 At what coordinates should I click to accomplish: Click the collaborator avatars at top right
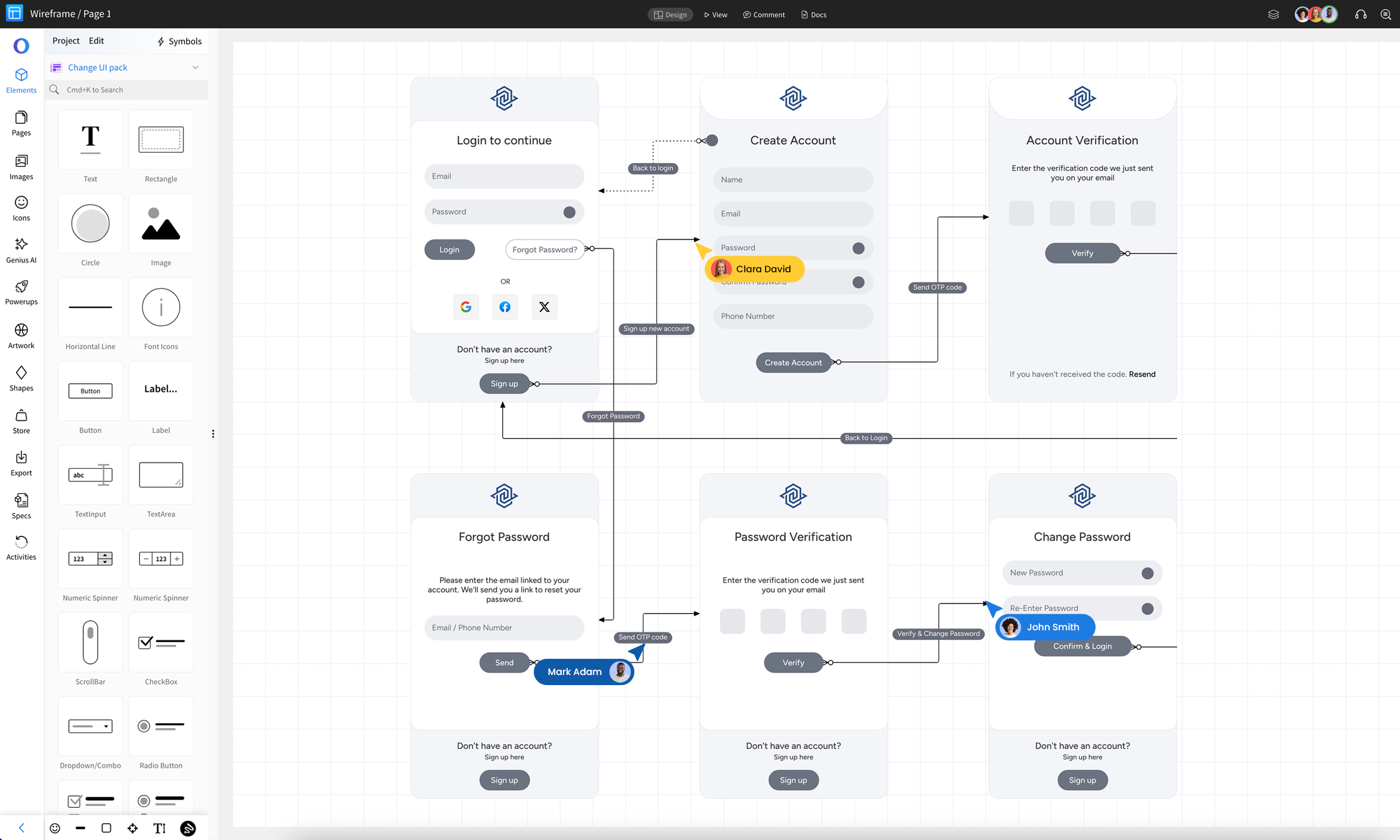point(1316,14)
